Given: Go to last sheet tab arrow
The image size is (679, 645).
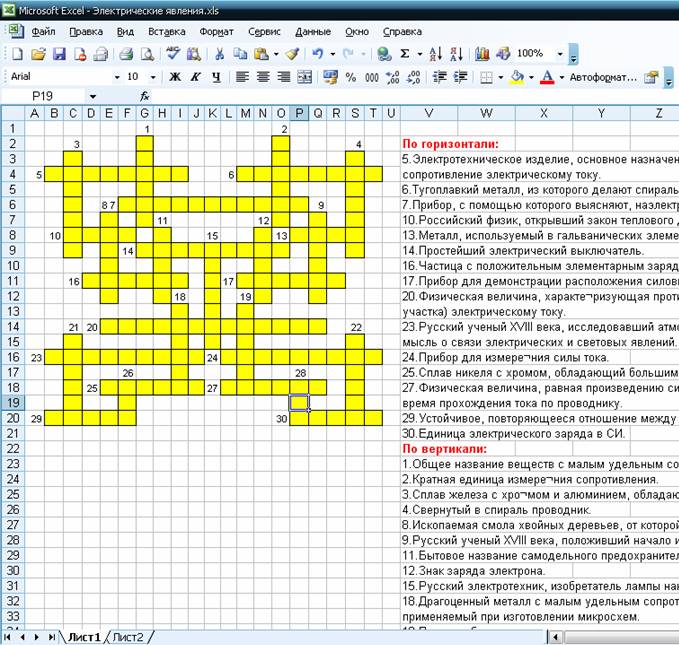Looking at the screenshot, I should click(x=52, y=637).
